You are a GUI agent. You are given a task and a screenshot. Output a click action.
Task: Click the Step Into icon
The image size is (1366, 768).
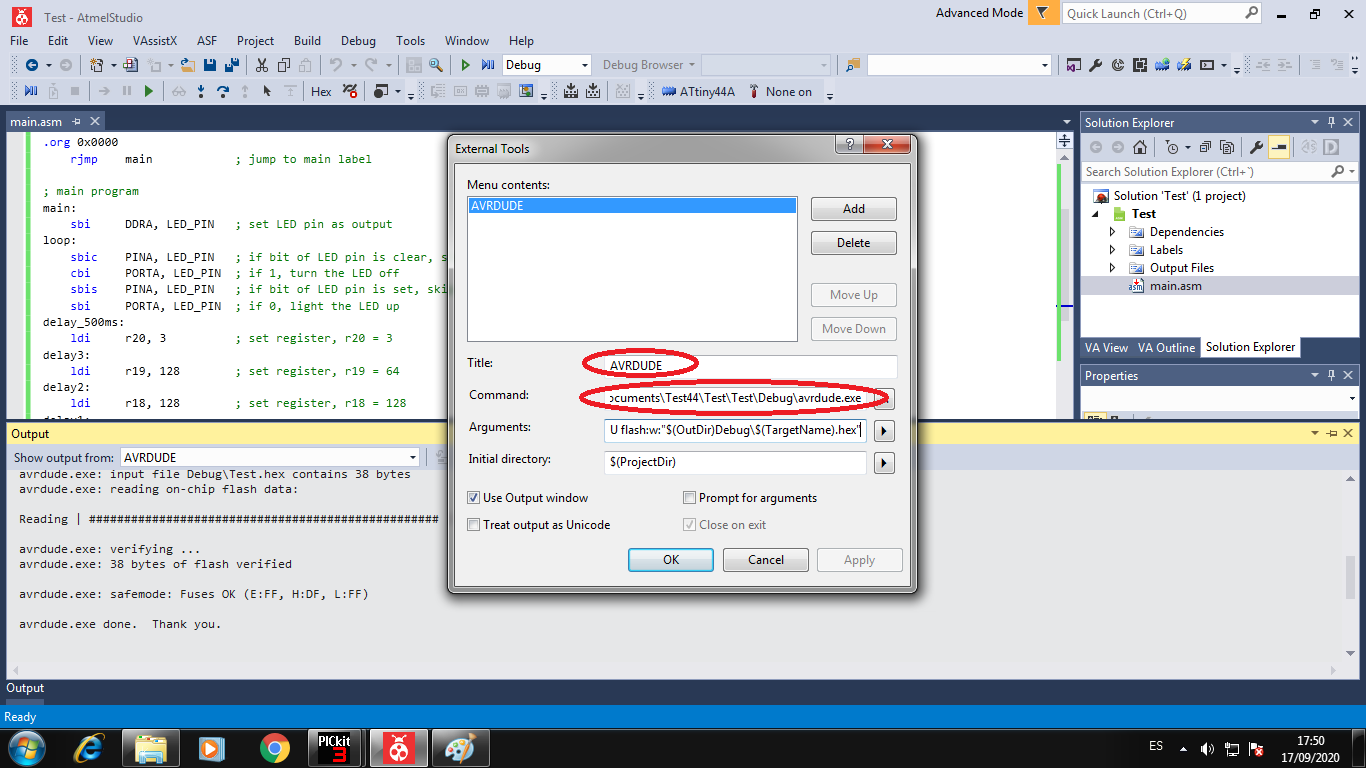(201, 91)
